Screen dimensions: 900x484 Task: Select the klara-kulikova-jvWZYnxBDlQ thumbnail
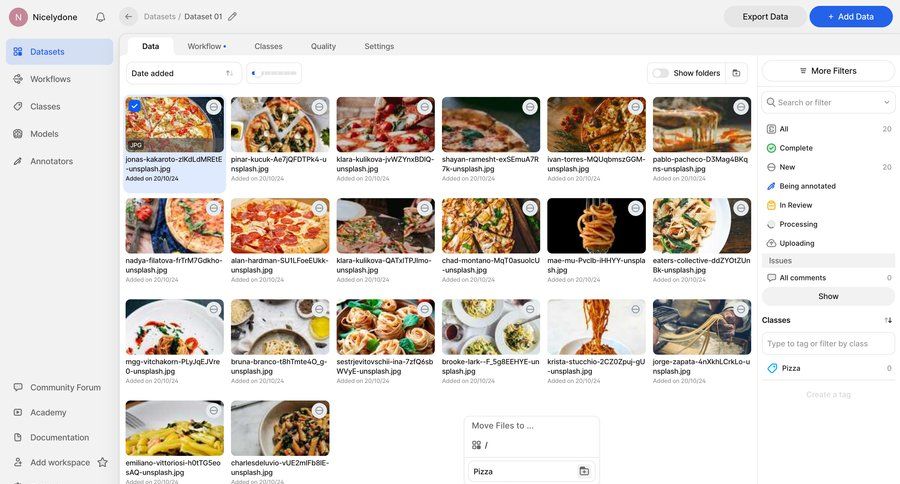click(x=385, y=125)
